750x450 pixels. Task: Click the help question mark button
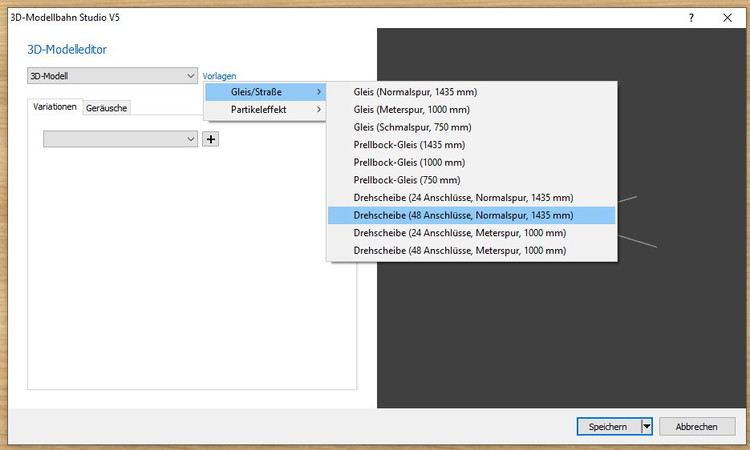[691, 18]
